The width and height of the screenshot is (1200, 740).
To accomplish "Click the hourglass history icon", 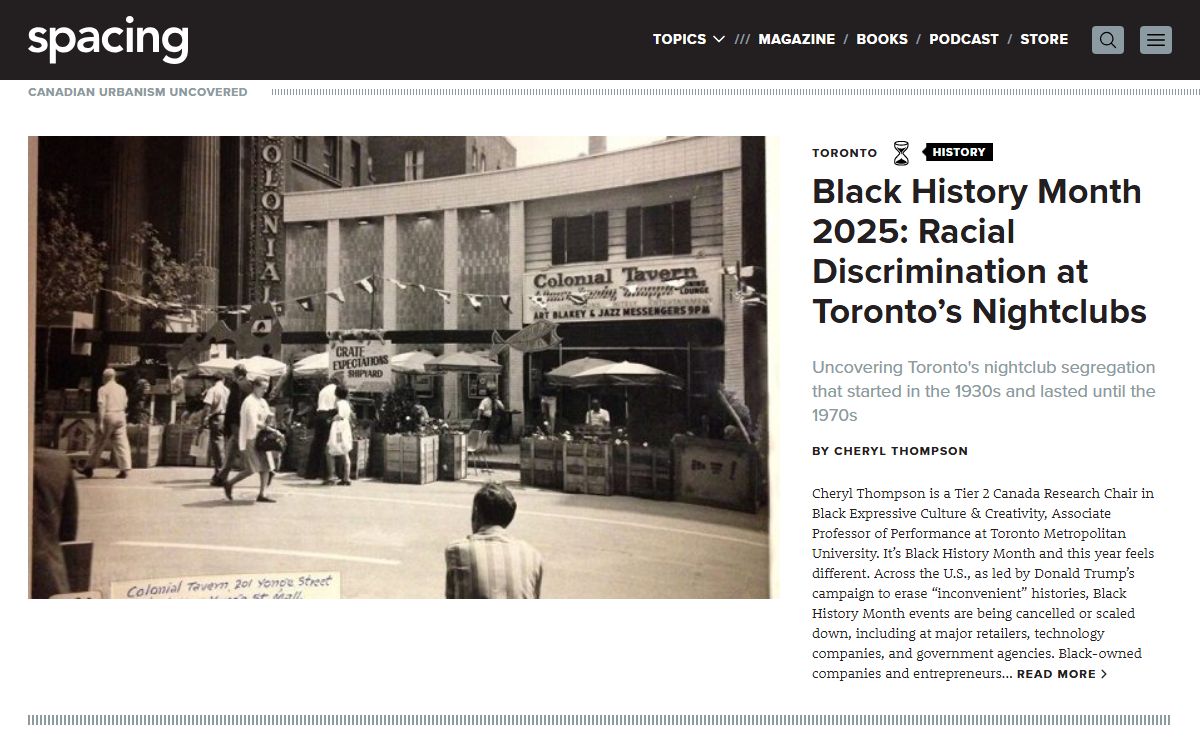I will click(901, 153).
